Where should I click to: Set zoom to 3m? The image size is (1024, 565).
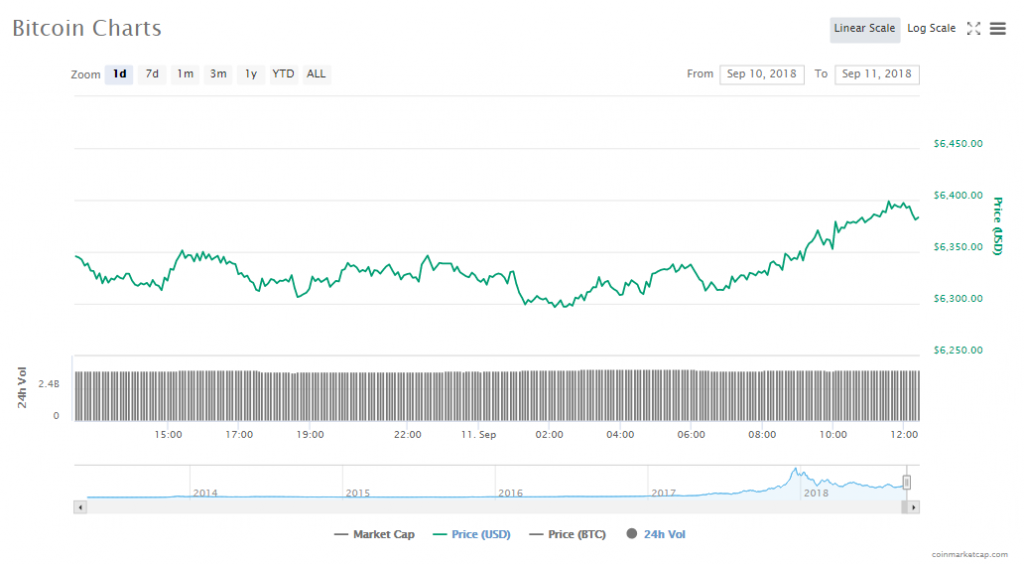pos(218,74)
